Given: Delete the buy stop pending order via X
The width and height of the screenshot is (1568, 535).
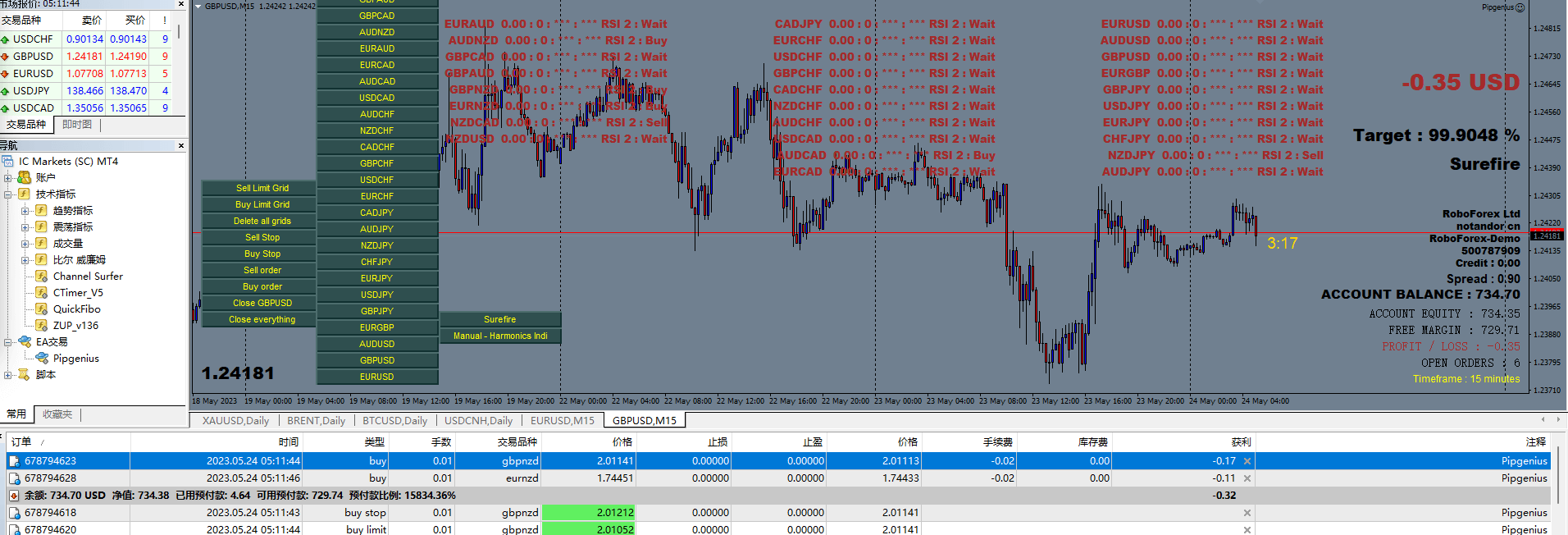Looking at the screenshot, I should (1247, 513).
